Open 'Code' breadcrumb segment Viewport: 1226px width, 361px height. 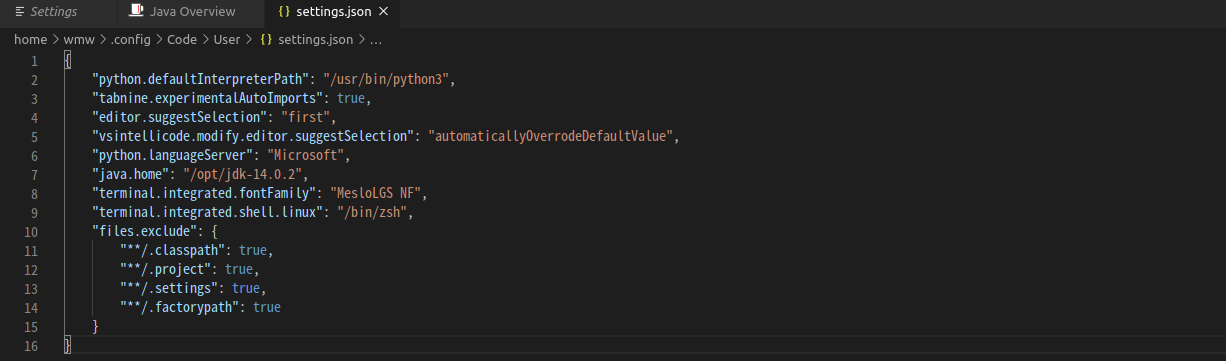(182, 40)
